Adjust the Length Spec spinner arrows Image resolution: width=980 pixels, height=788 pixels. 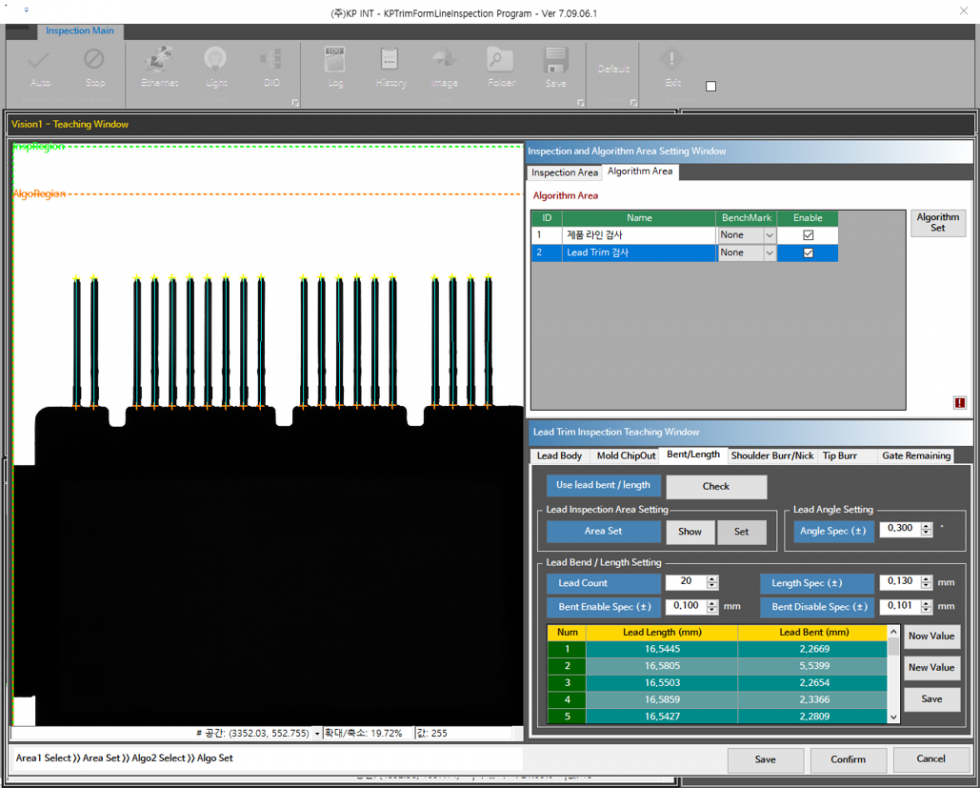pos(926,582)
